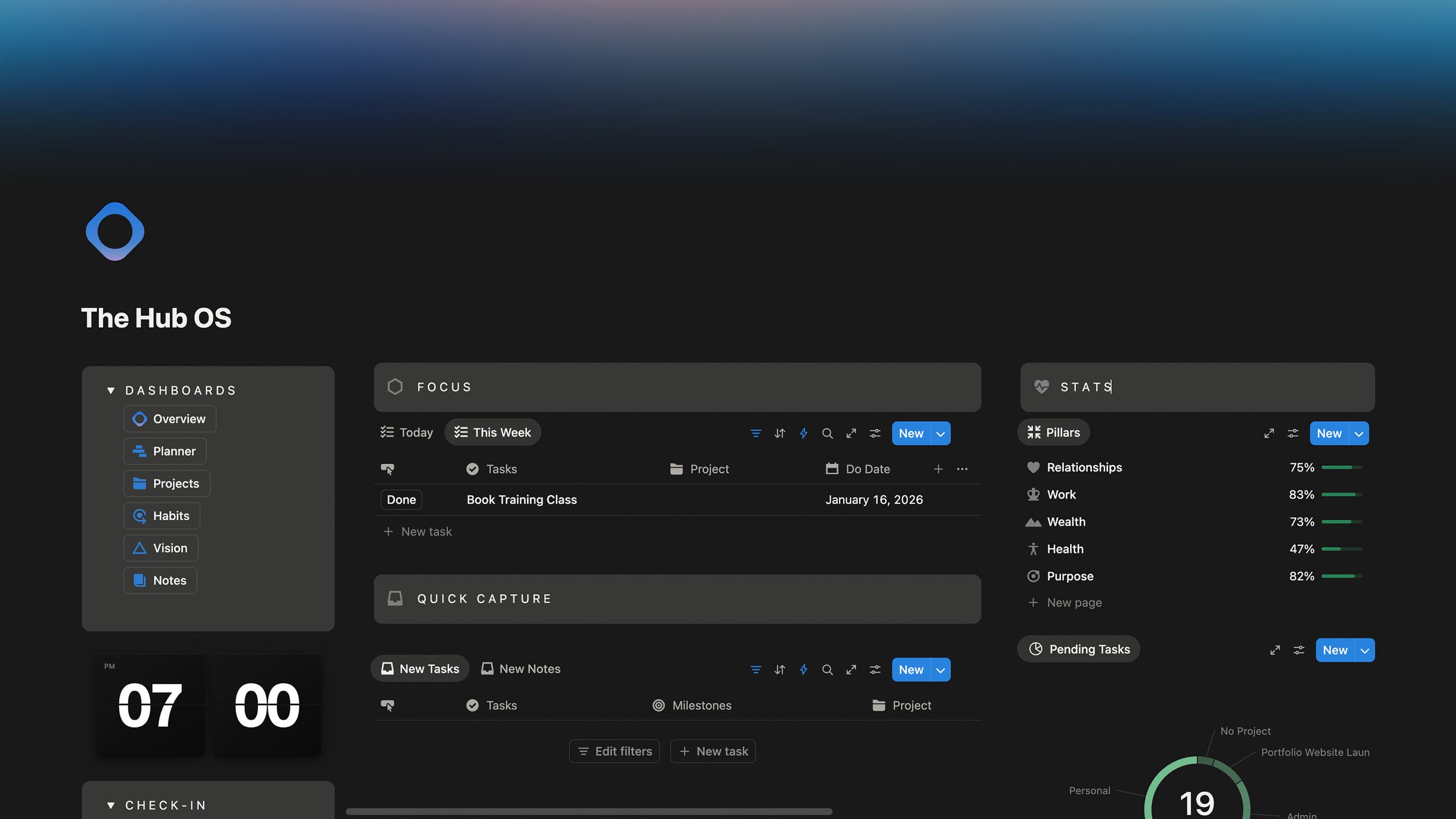The width and height of the screenshot is (1456, 819).
Task: Expand the Pillars view to full screen
Action: tap(1269, 433)
